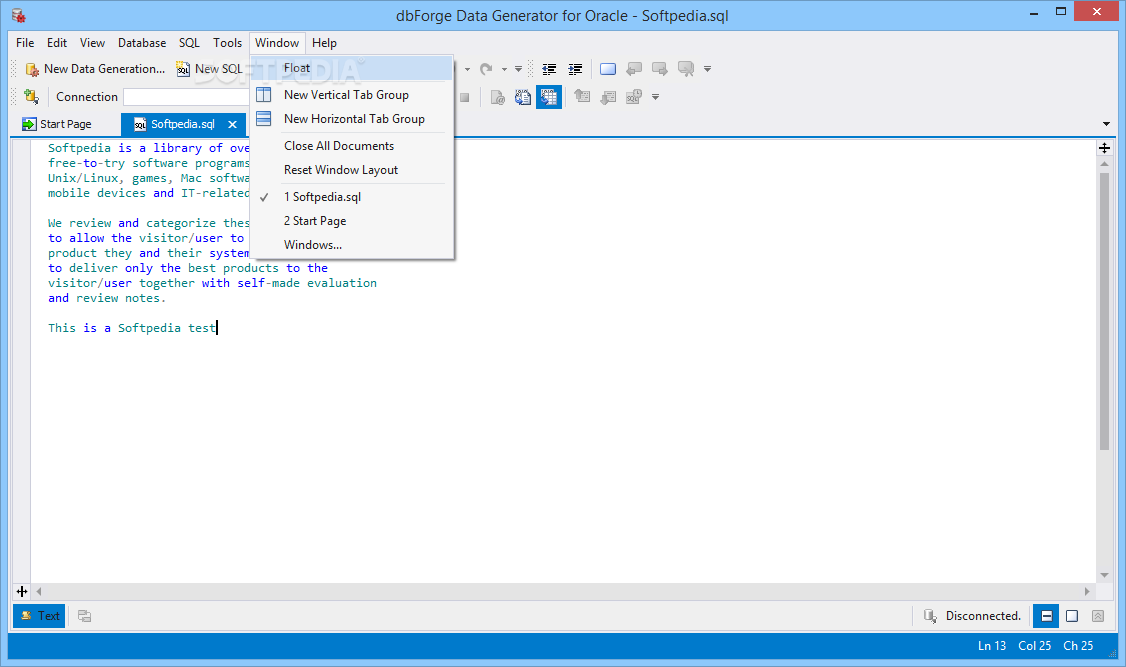Click the Connection combo box field
Viewport: 1126px width, 667px height.
[x=187, y=97]
